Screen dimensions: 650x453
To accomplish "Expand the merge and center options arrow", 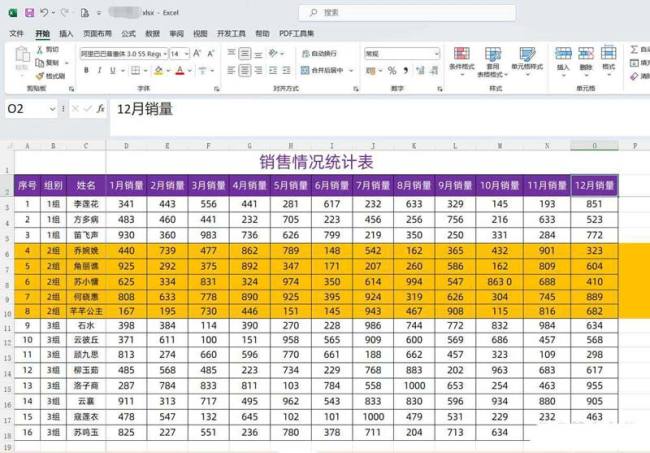I will (351, 71).
